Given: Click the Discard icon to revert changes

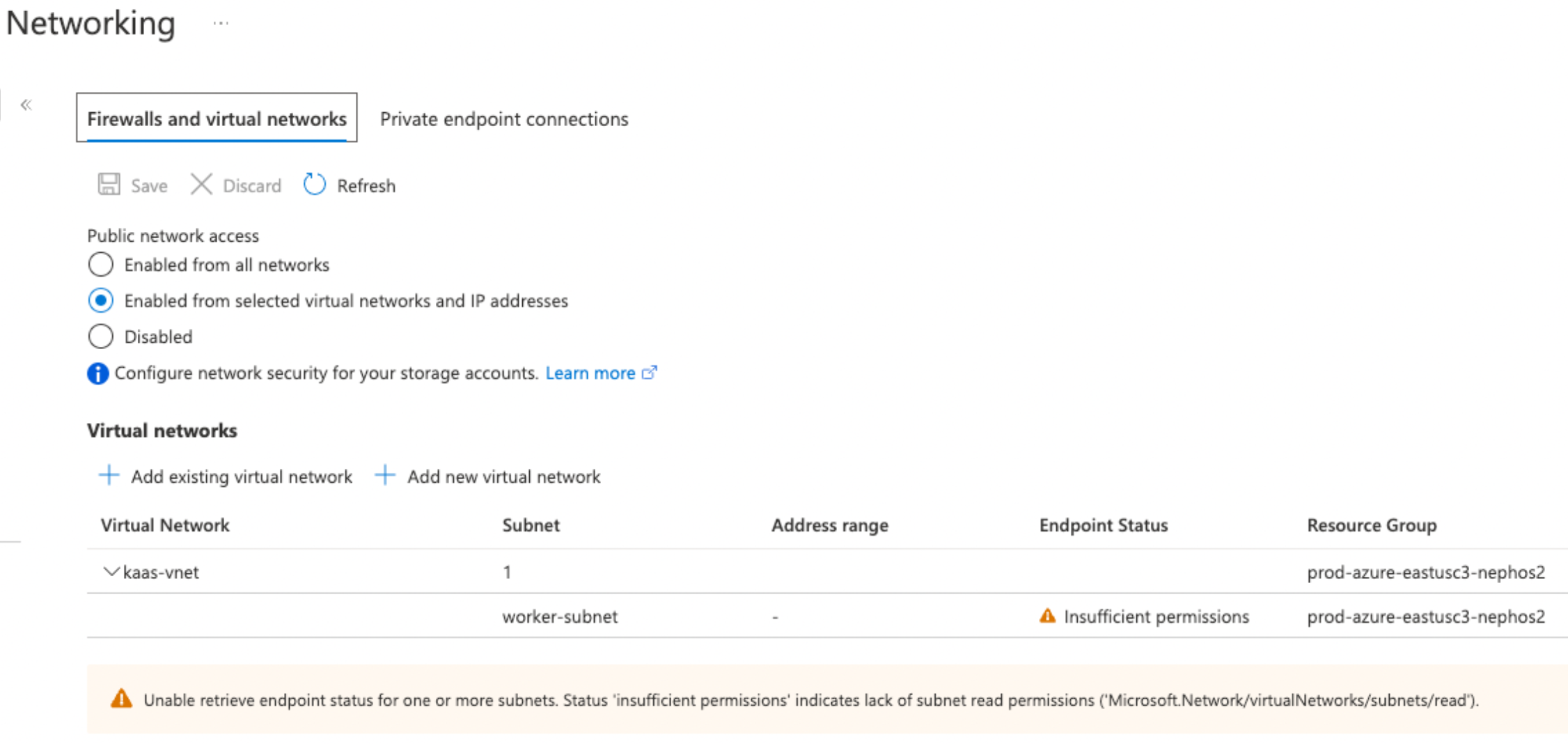Looking at the screenshot, I should click(x=201, y=185).
